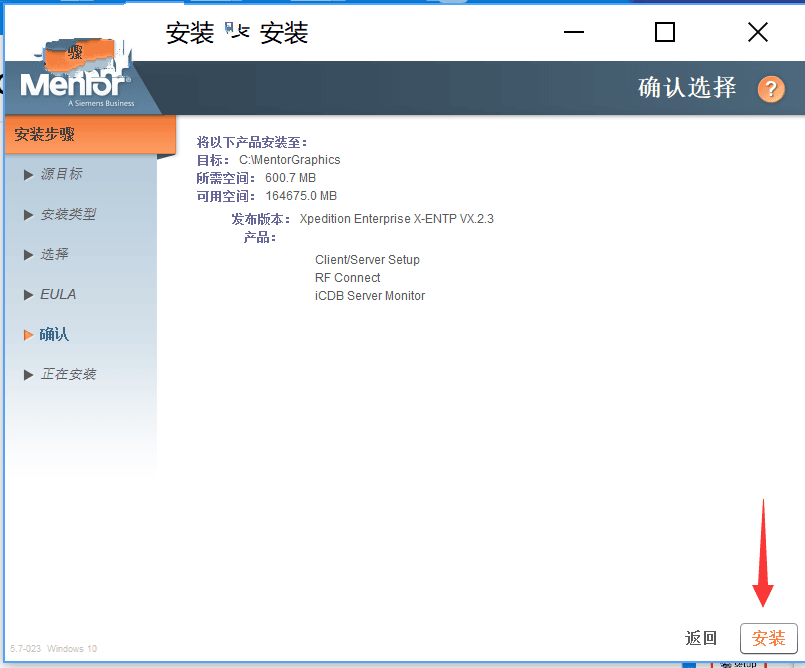
Task: Click the target path C:\MentorGraphics
Action: coord(290,160)
